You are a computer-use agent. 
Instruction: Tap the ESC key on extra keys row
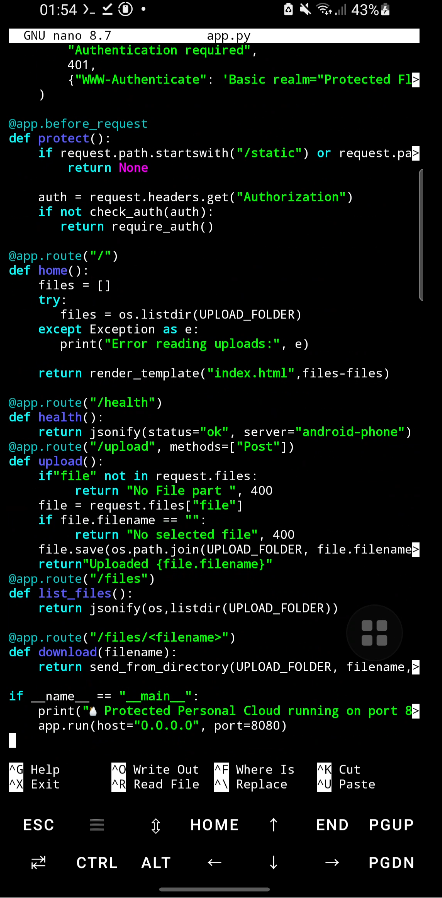tap(38, 825)
